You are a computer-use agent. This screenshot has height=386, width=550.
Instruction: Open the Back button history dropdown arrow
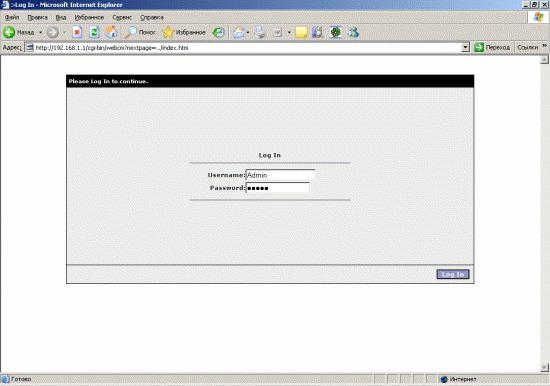point(40,32)
